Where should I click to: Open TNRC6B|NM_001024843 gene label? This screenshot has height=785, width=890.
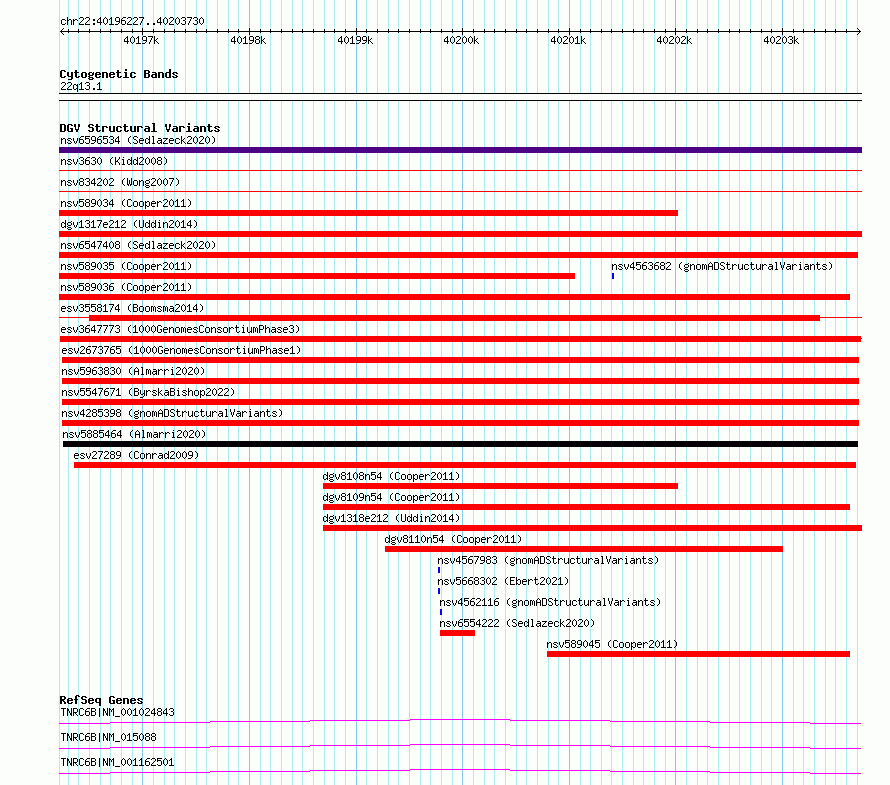[117, 712]
